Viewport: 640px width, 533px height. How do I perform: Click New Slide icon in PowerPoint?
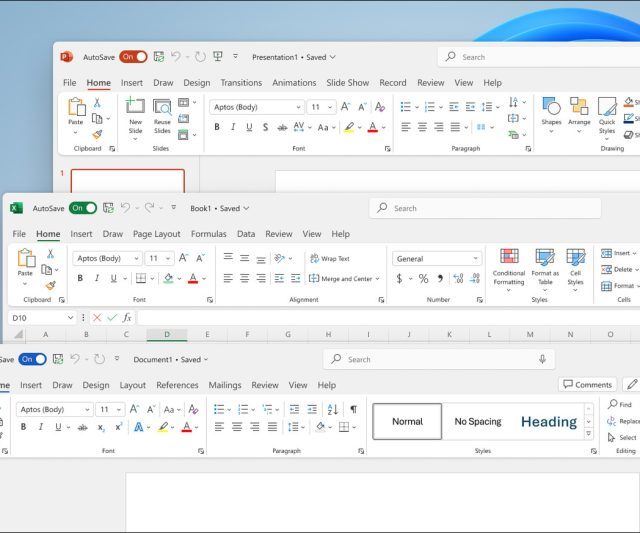(135, 105)
